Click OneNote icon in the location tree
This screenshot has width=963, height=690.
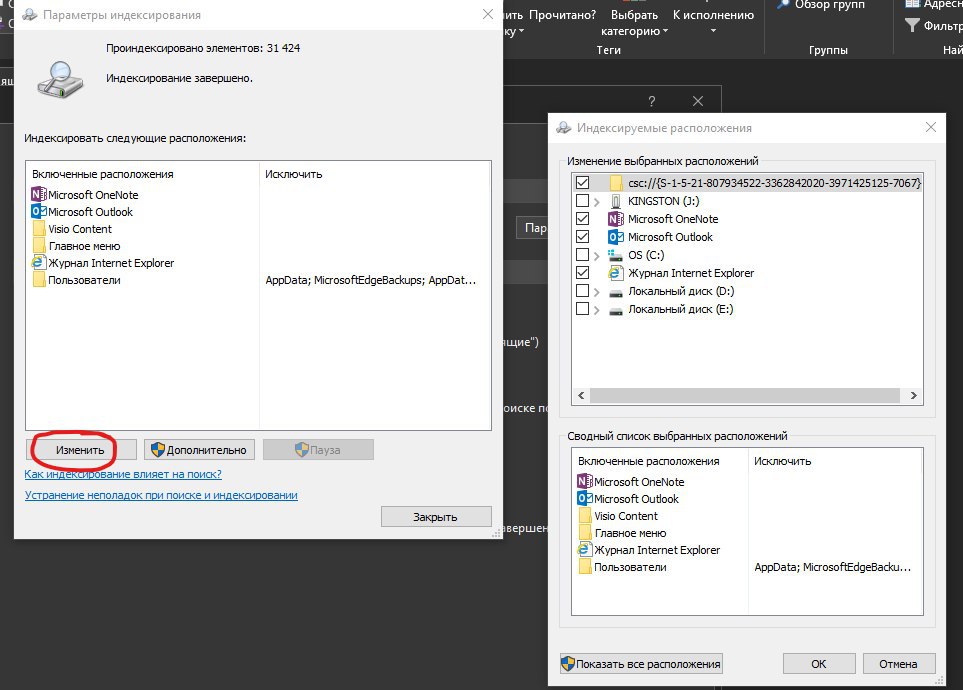point(615,219)
